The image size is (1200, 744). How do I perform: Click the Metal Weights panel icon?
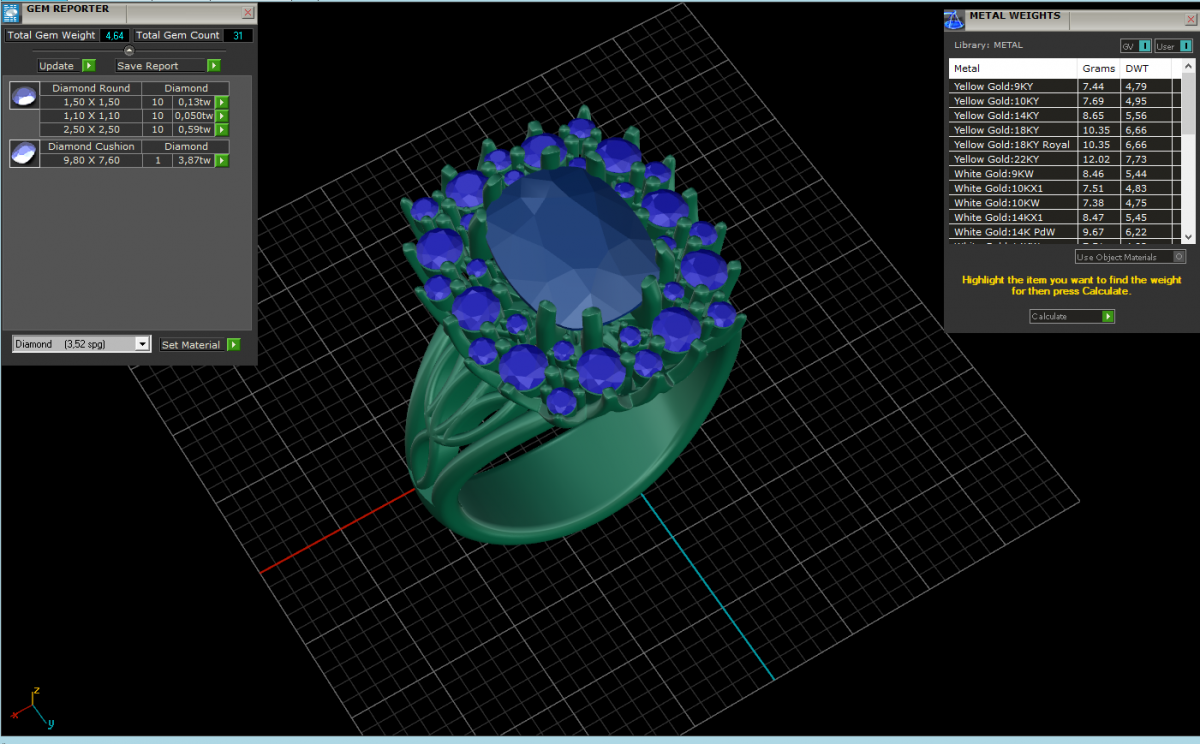click(954, 18)
